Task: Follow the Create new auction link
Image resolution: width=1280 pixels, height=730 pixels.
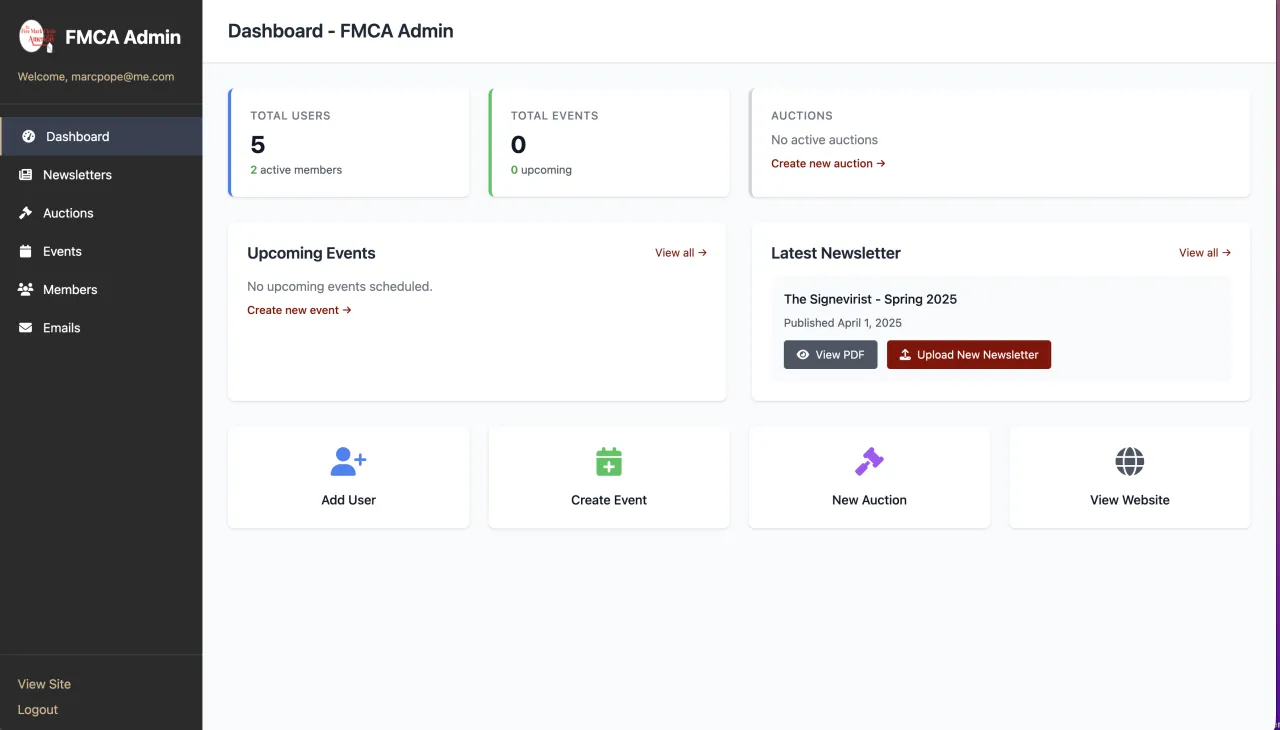Action: 828,164
